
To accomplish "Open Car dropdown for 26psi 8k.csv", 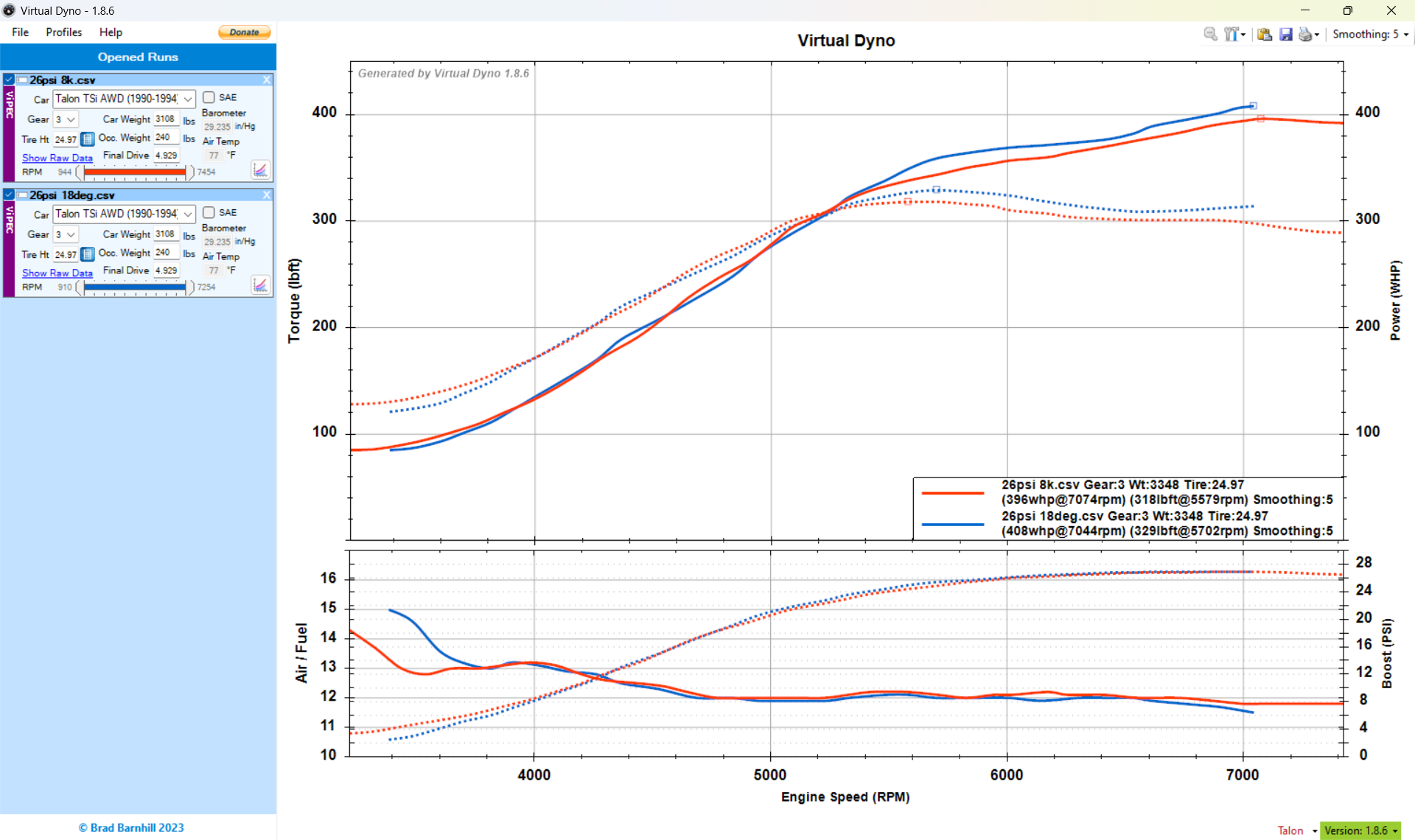I will (x=124, y=99).
